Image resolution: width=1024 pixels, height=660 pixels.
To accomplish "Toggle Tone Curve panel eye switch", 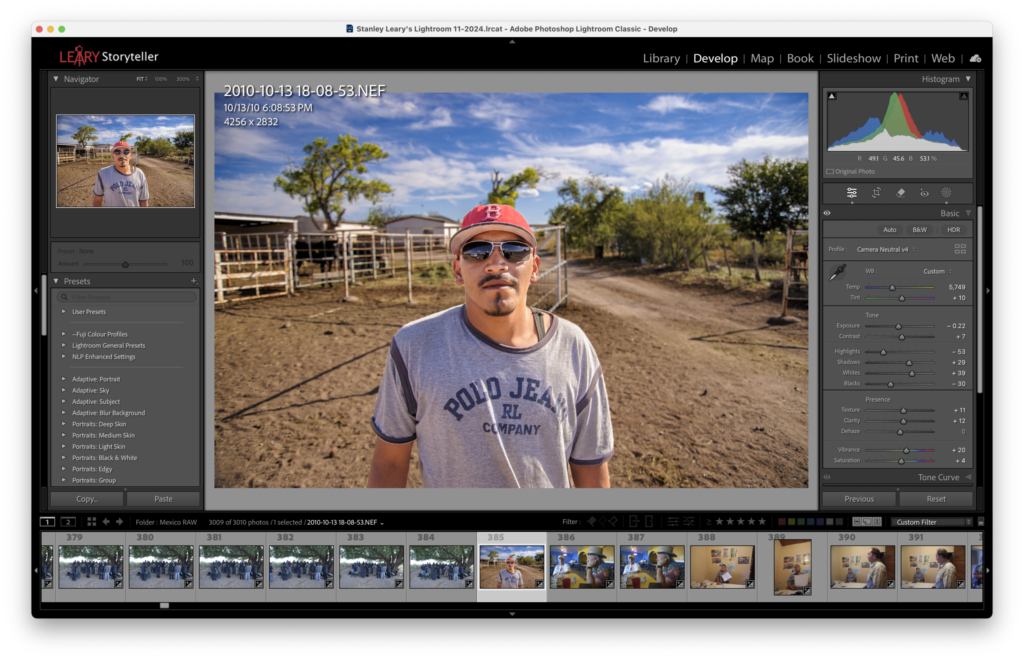I will (x=827, y=477).
